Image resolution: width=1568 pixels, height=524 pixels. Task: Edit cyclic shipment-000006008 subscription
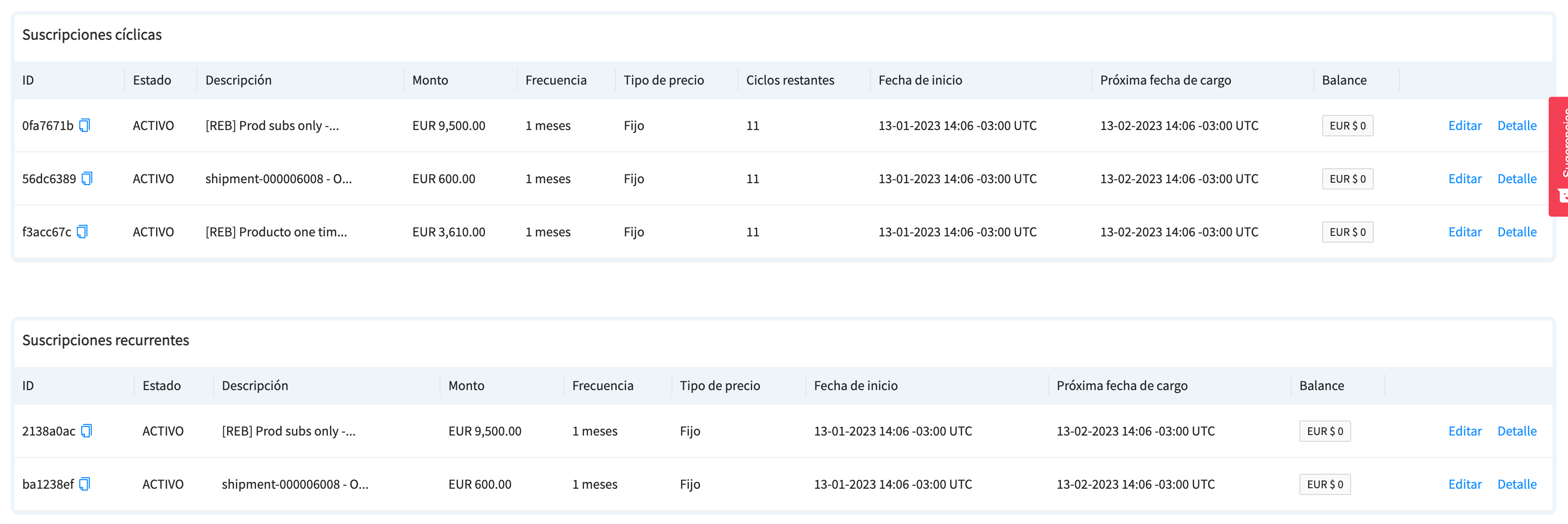(x=1464, y=178)
